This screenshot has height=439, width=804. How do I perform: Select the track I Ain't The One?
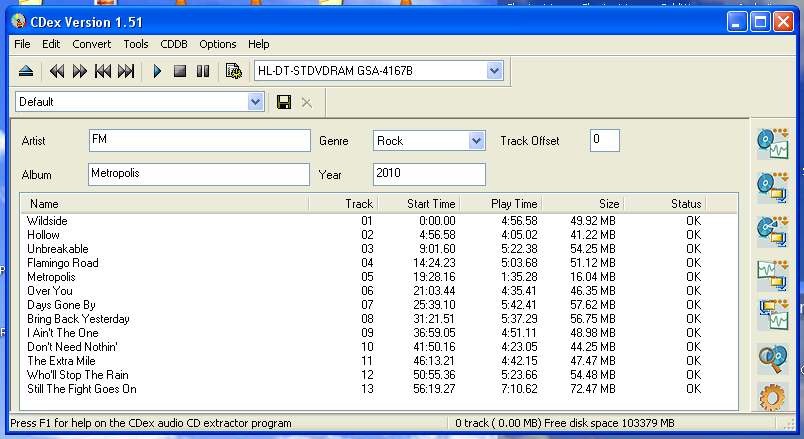tap(63, 333)
